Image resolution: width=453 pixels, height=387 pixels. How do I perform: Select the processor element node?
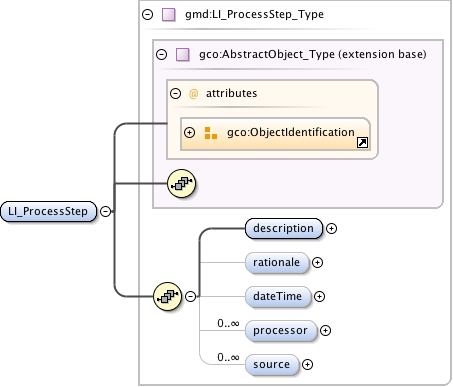[281, 331]
